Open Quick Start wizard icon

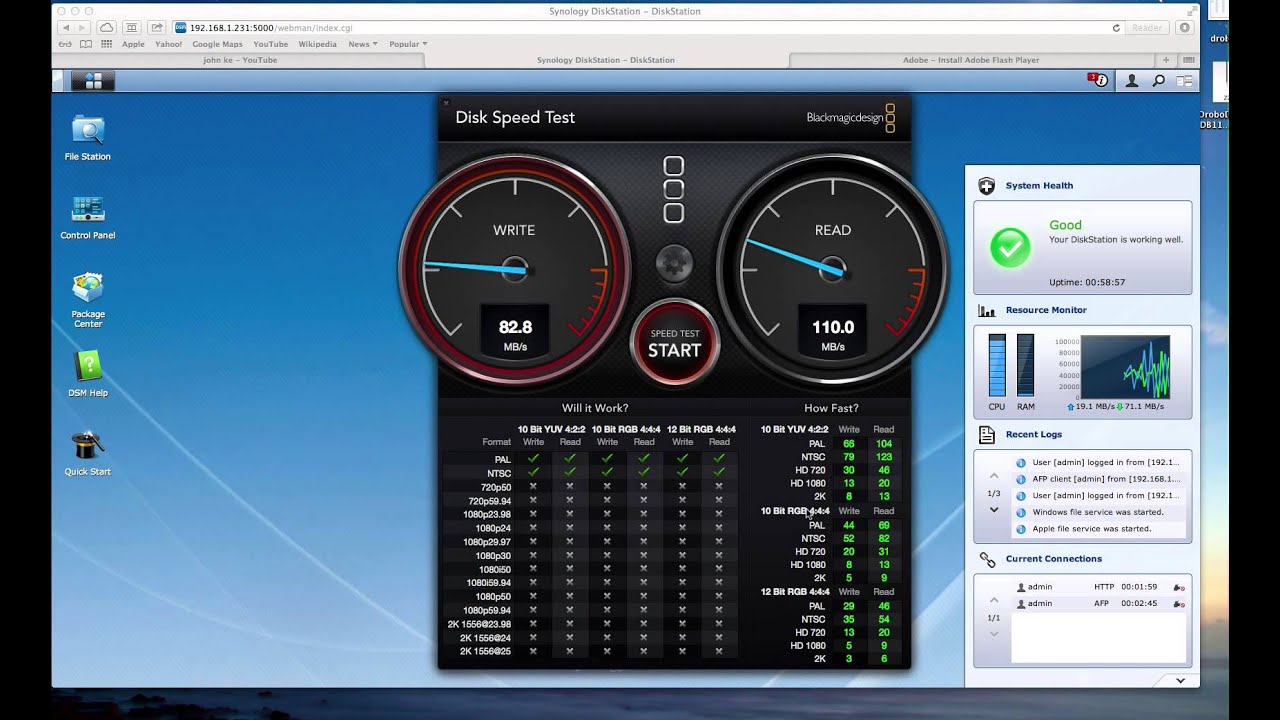[88, 453]
